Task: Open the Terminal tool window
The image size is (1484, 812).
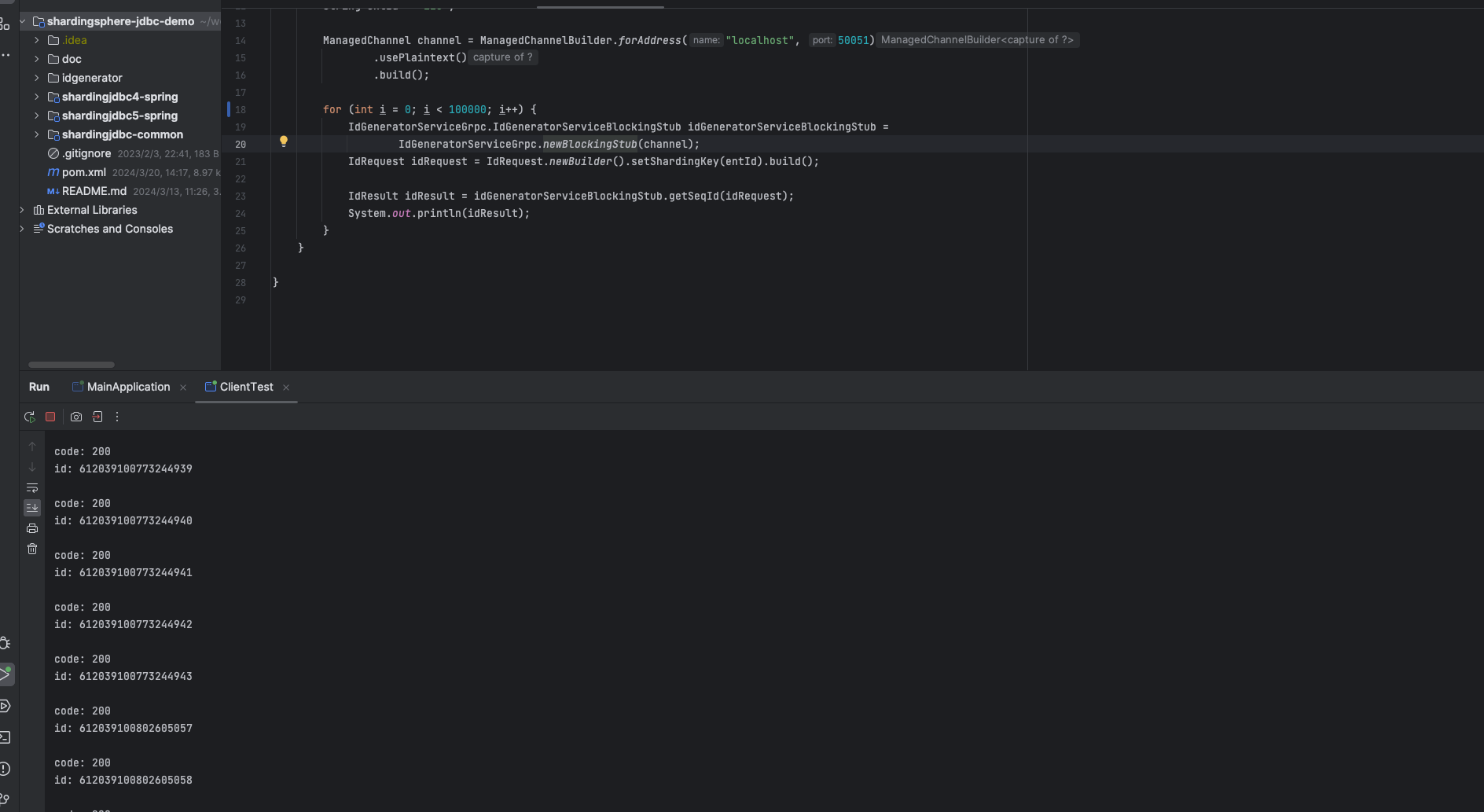Action: coord(6,737)
